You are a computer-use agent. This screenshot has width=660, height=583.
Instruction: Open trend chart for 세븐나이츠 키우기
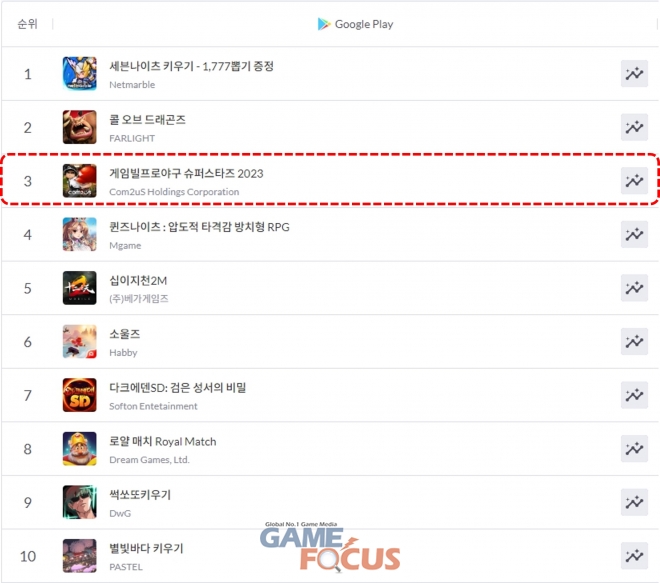(x=634, y=74)
